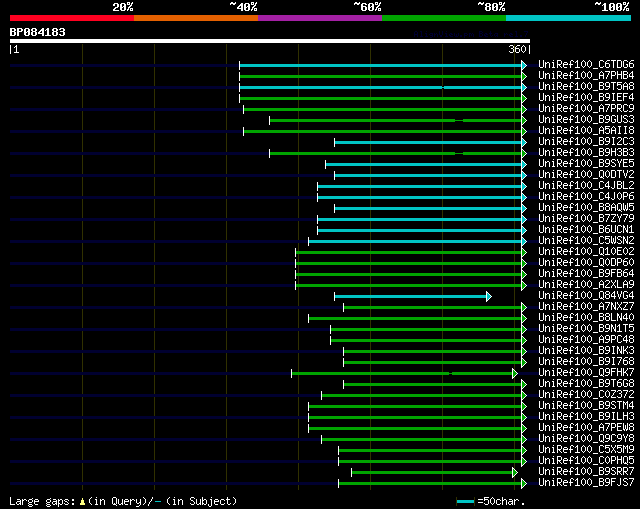The width and height of the screenshot is (640, 509).
Task: Select the UniRef100_C0PHQ5 hit label
Action: [x=586, y=461]
